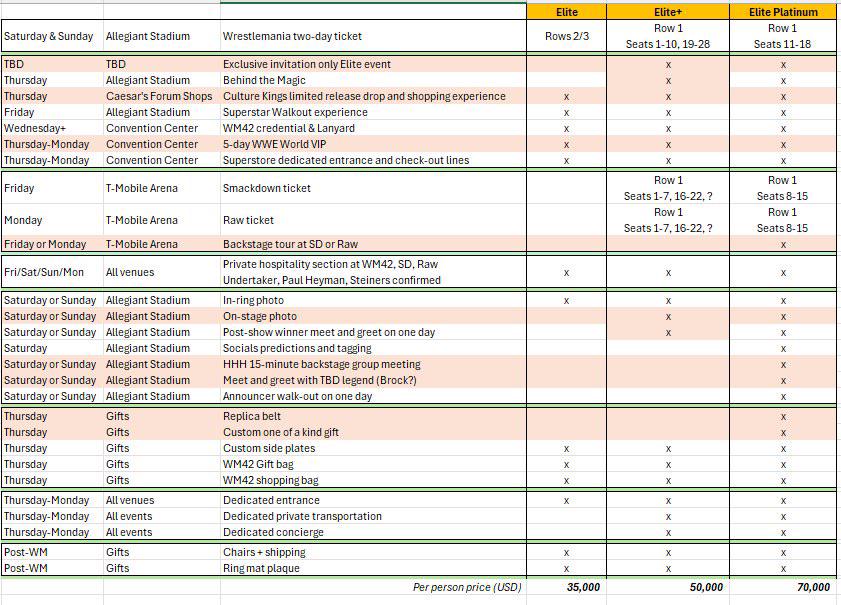
Task: Select Elite+ x mark for Behind the Magic
Action: point(668,81)
